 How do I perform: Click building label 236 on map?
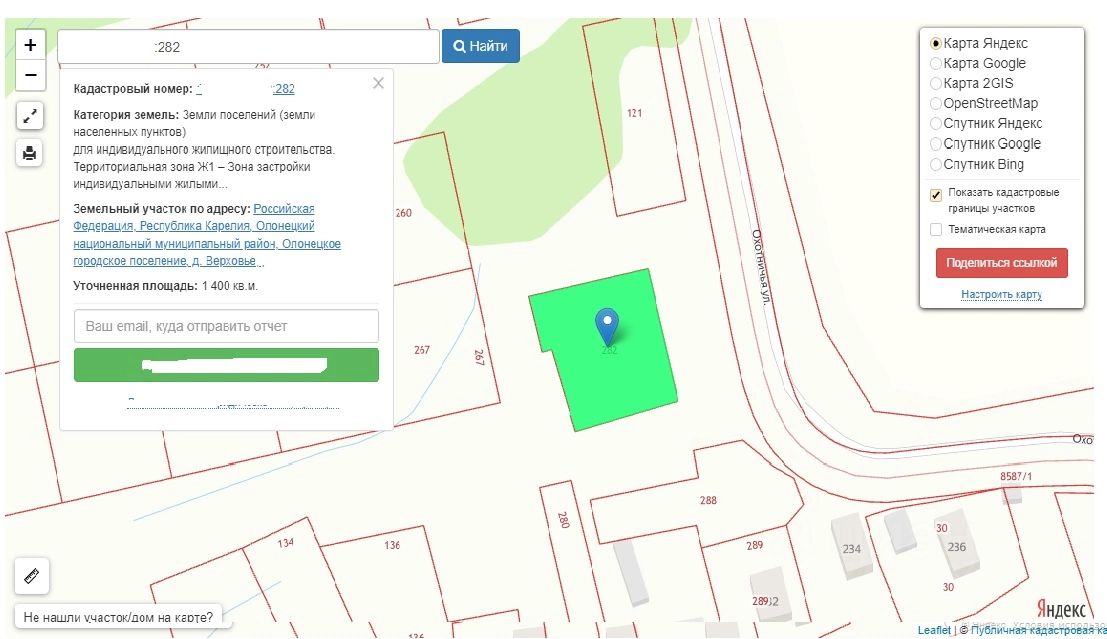coord(957,547)
